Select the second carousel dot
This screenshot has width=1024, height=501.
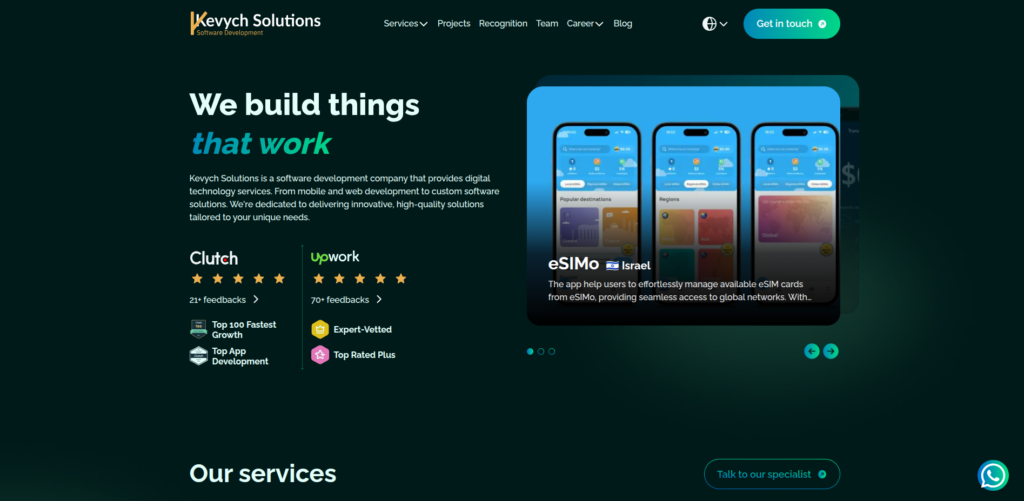coord(541,351)
